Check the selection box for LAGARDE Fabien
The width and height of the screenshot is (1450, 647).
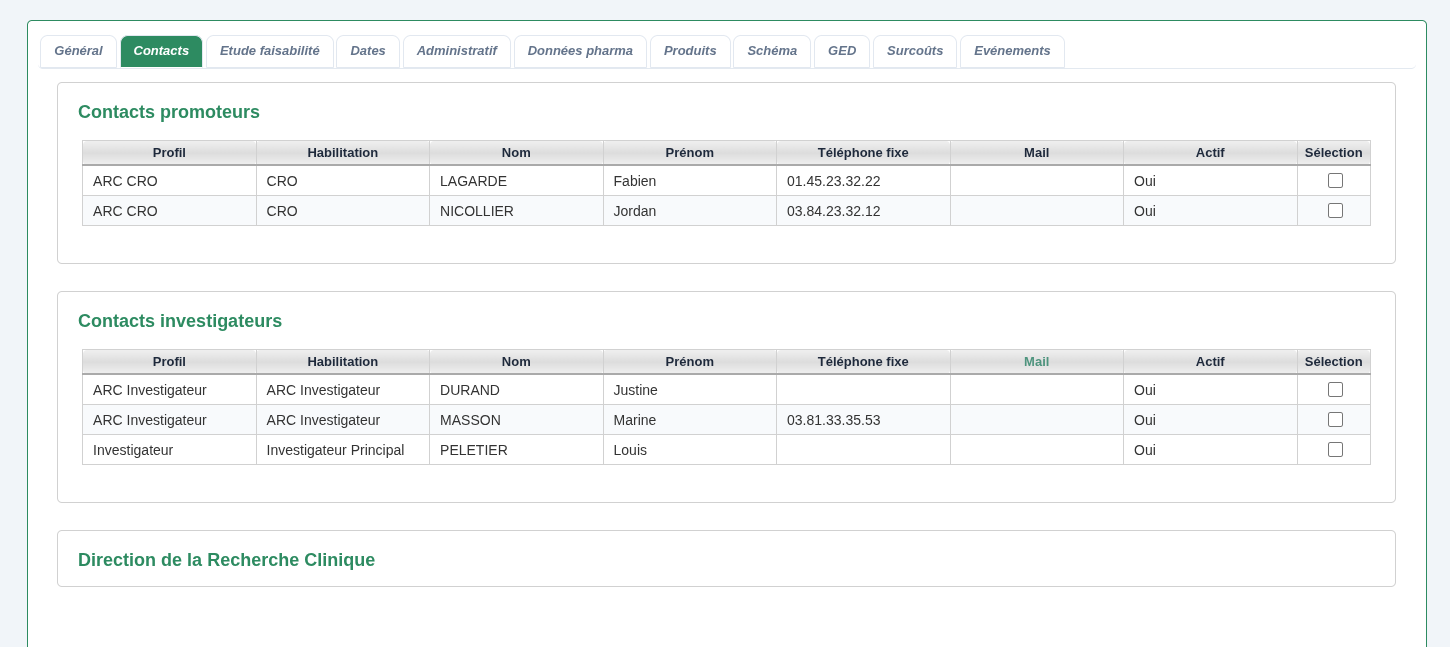1335,181
